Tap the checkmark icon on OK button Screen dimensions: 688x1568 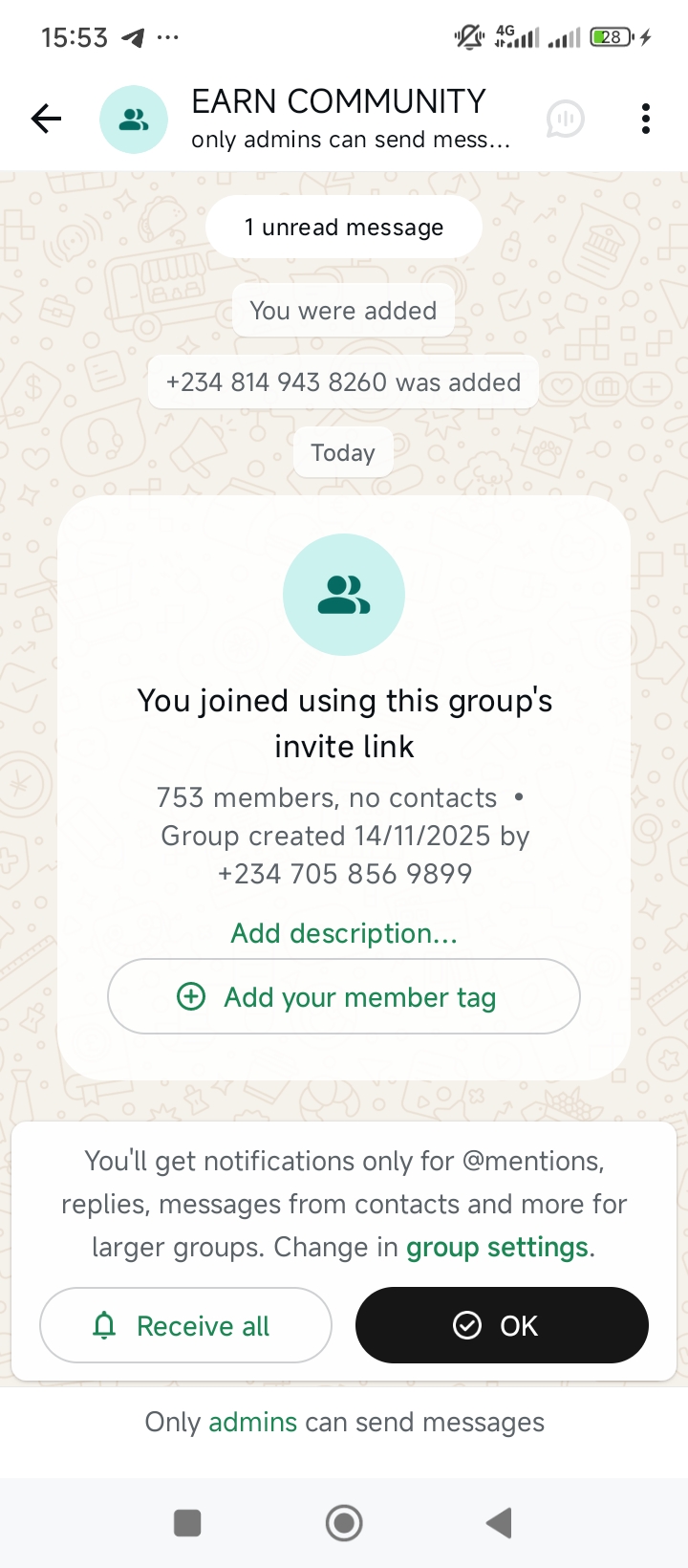click(467, 1325)
